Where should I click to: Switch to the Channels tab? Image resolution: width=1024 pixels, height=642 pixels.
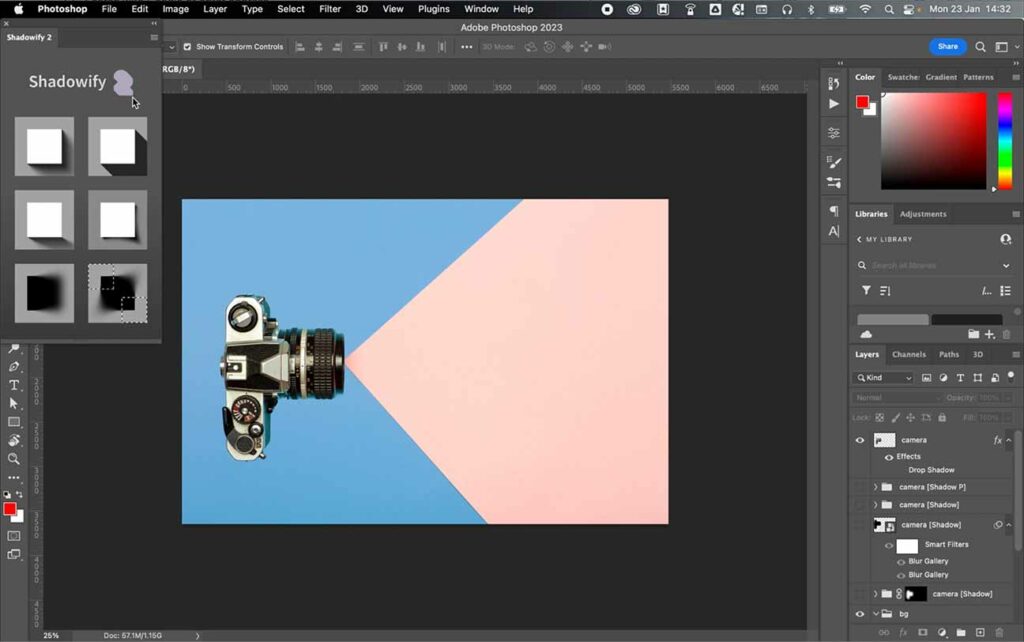909,354
